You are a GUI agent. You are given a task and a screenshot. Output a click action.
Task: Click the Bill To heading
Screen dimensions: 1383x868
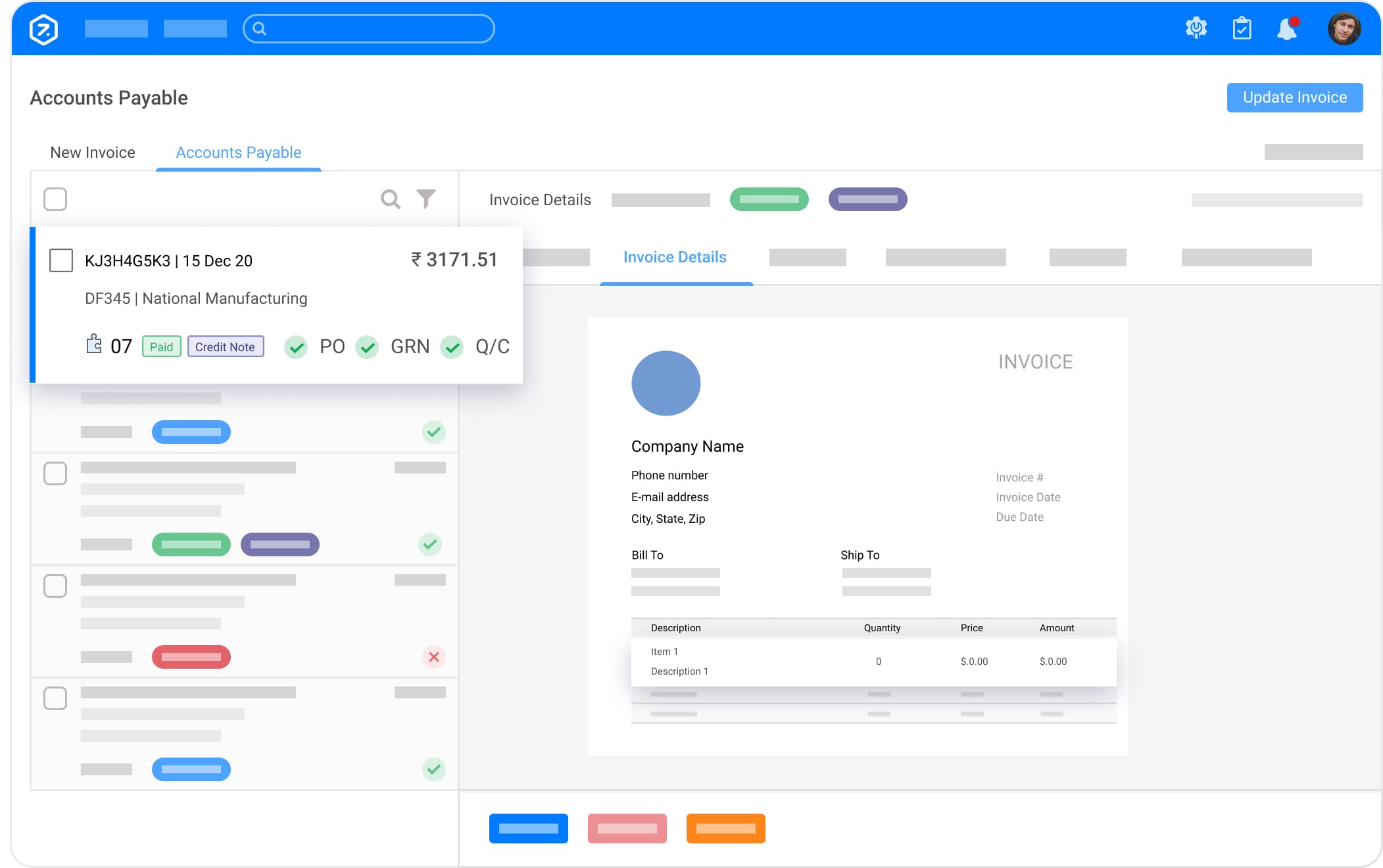(x=647, y=555)
